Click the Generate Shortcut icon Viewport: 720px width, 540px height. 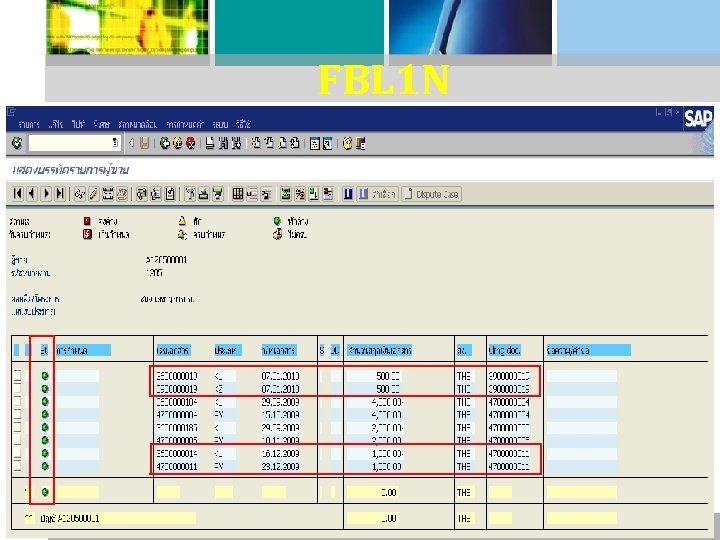click(x=327, y=143)
